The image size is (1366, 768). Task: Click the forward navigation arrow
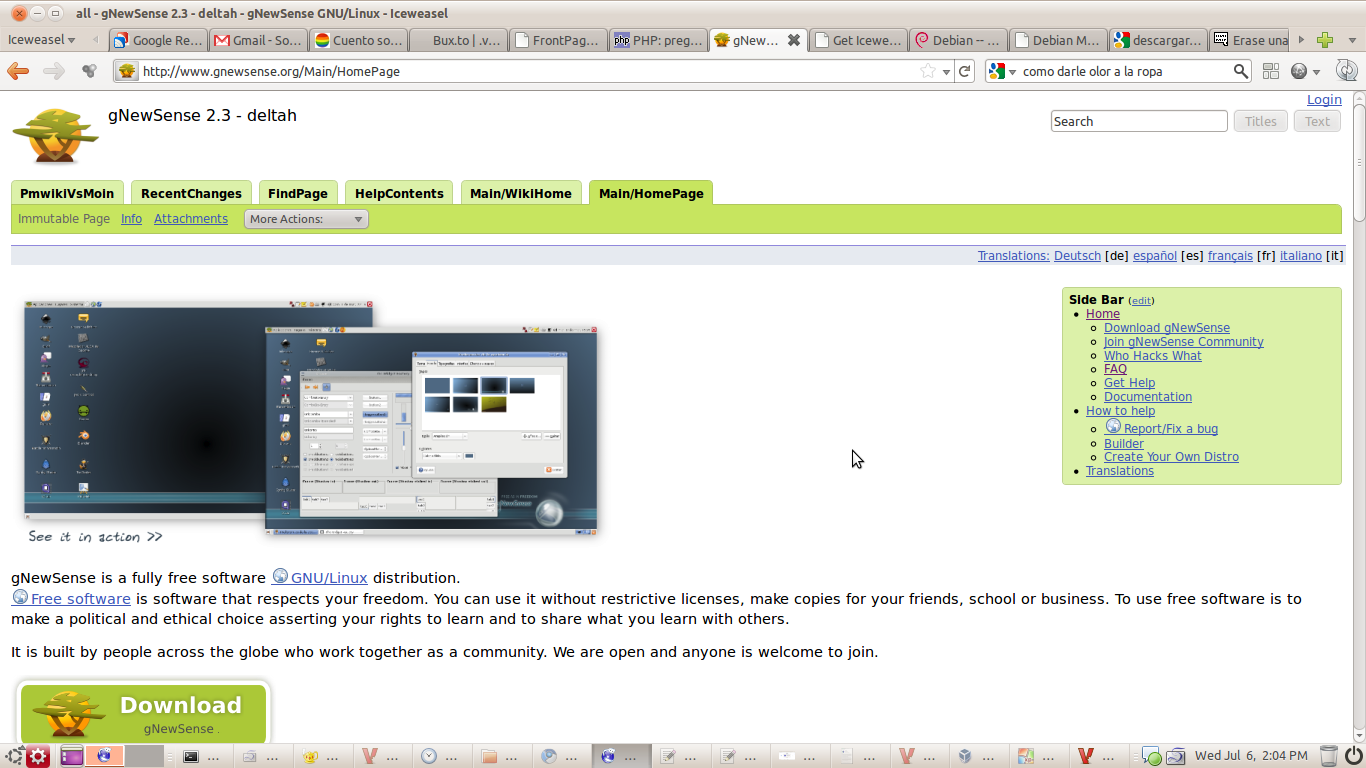click(53, 71)
